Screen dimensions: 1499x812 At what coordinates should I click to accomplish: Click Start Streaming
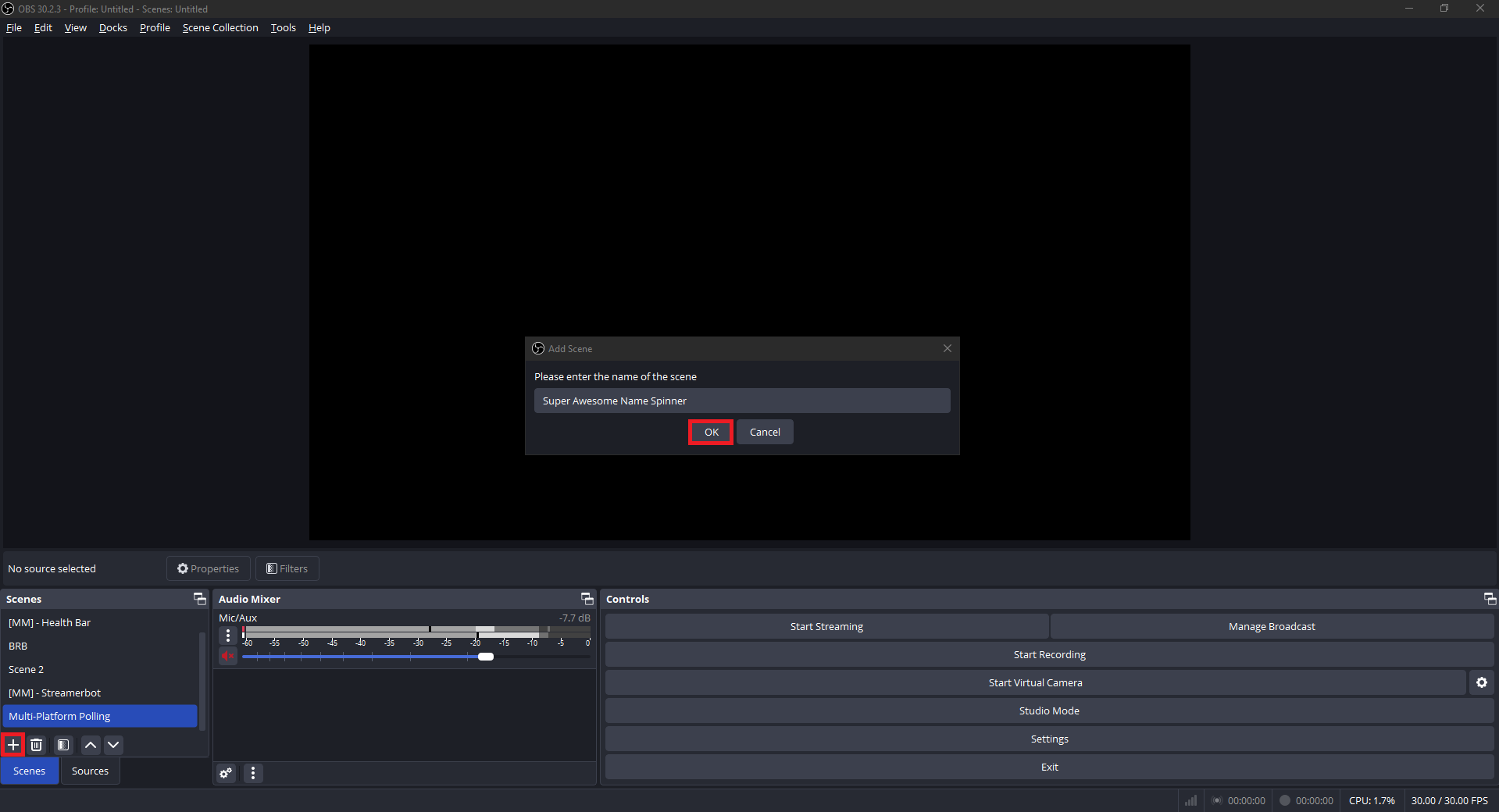click(x=826, y=625)
